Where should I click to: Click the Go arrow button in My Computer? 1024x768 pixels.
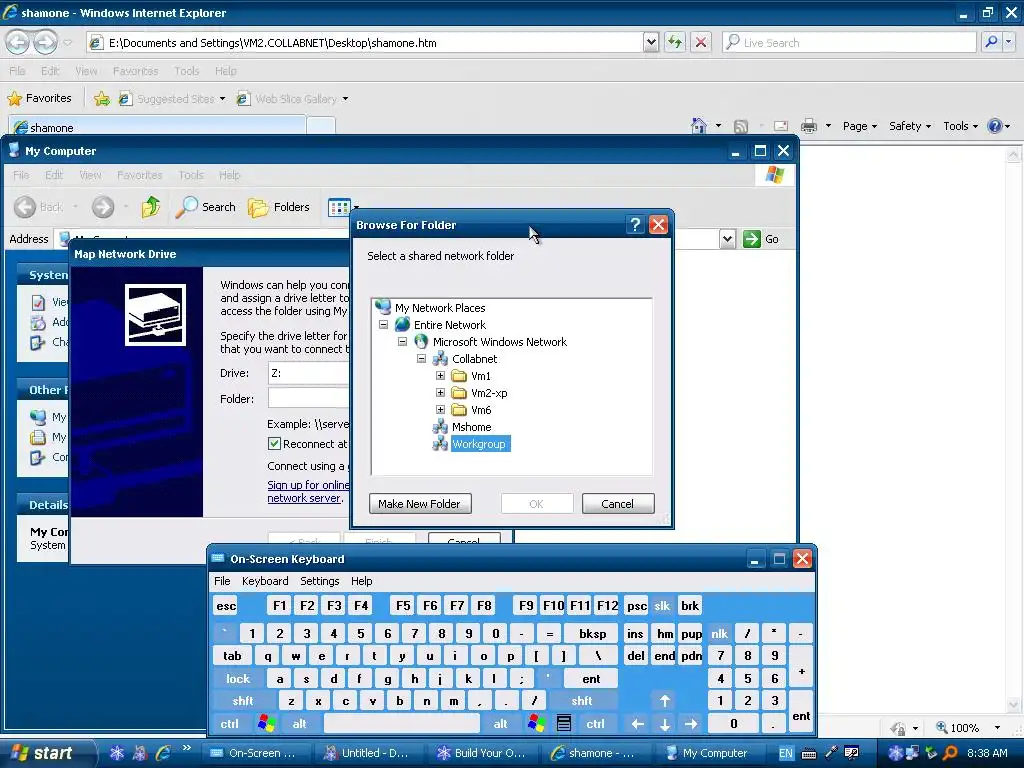[752, 239]
